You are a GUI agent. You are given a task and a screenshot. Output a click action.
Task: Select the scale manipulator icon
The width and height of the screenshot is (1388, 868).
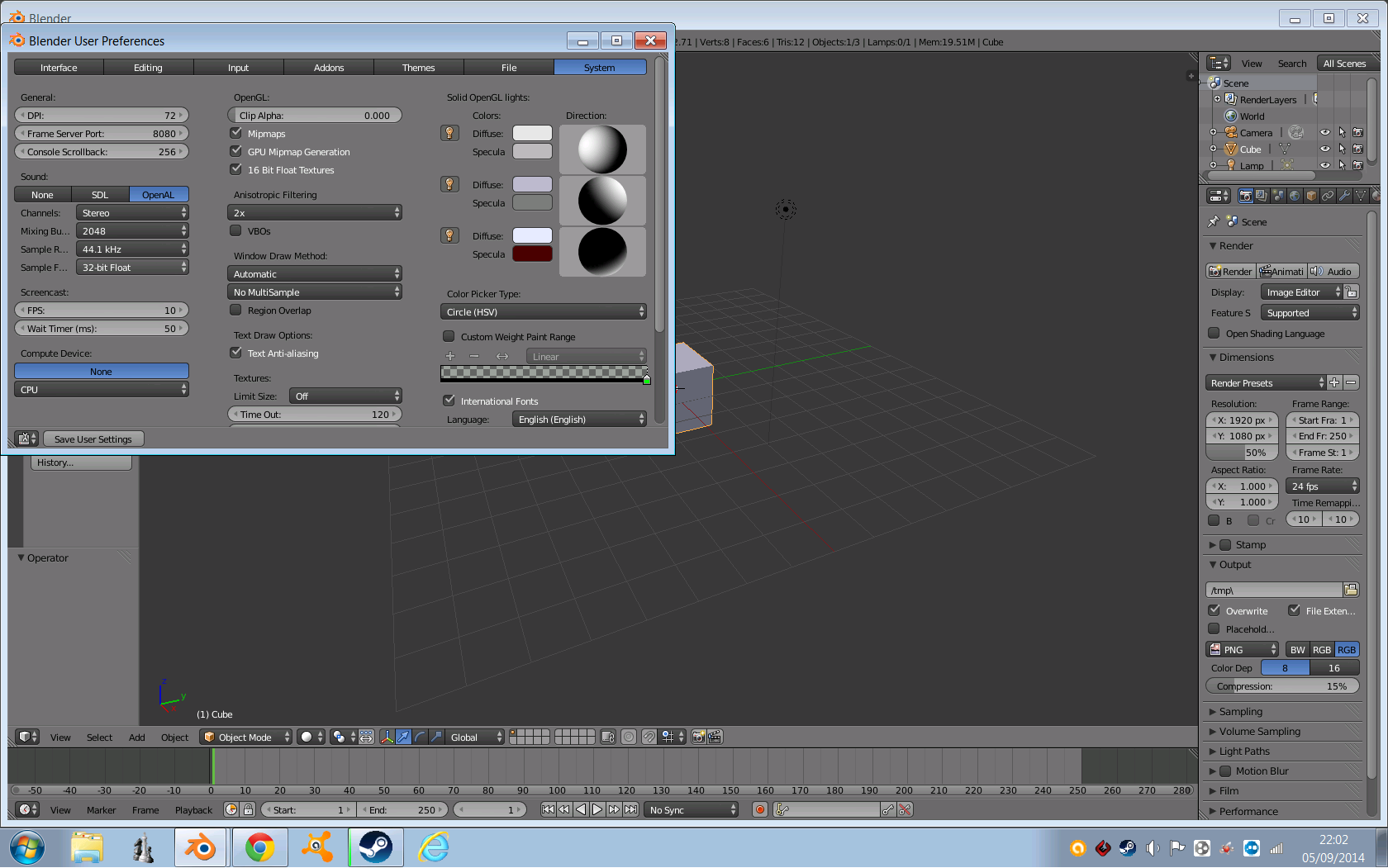coord(436,737)
